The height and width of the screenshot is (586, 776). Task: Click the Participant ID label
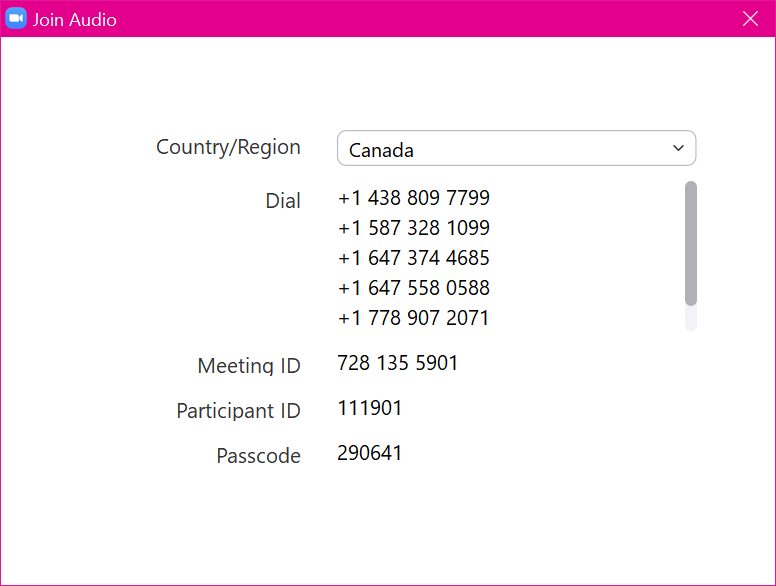click(238, 411)
